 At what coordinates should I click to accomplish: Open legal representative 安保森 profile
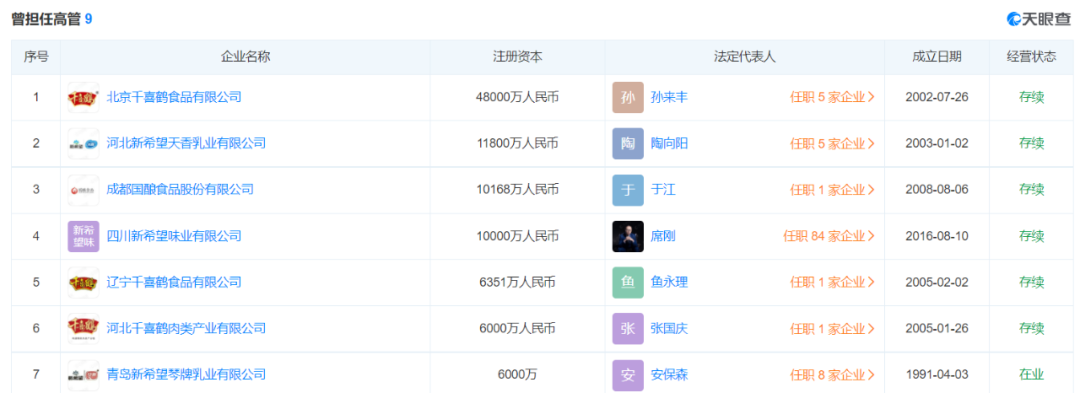click(669, 375)
